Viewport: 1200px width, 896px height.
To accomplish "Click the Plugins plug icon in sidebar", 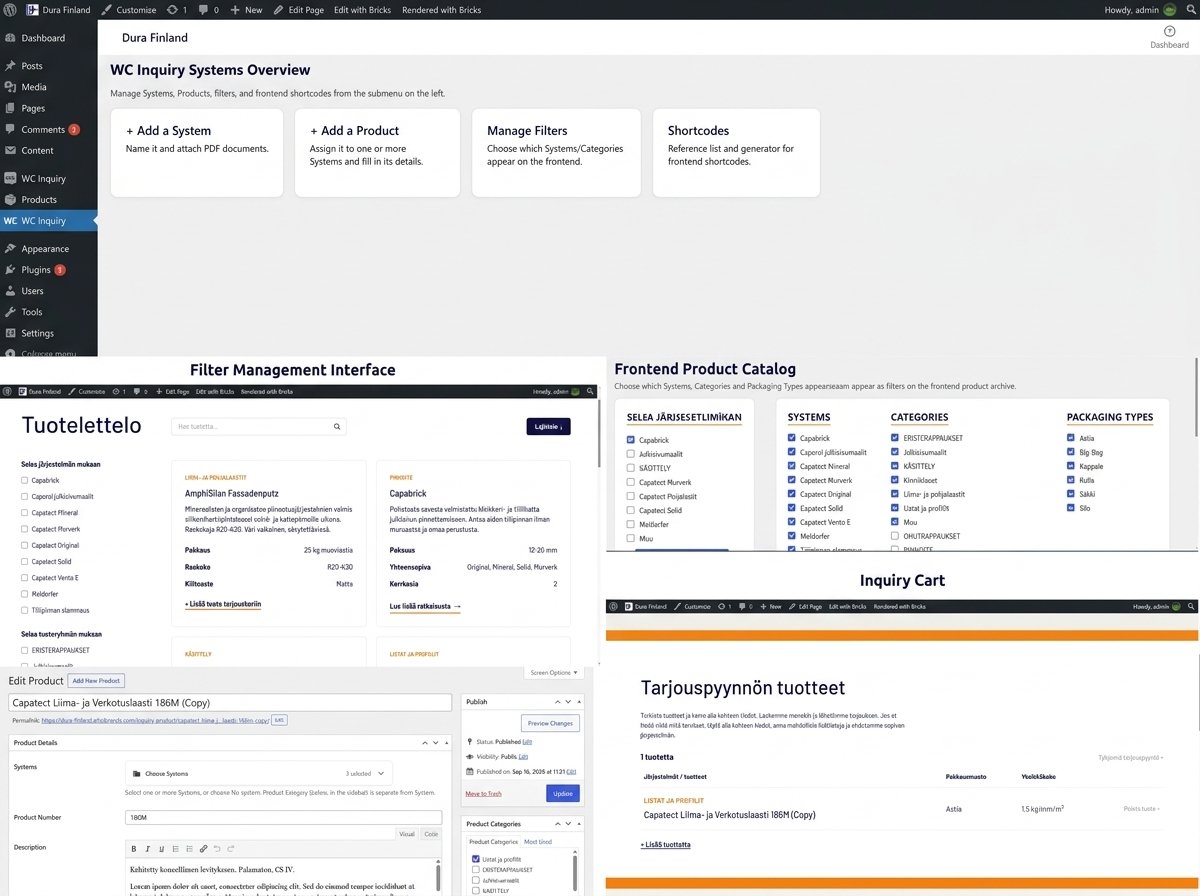I will tap(10, 270).
